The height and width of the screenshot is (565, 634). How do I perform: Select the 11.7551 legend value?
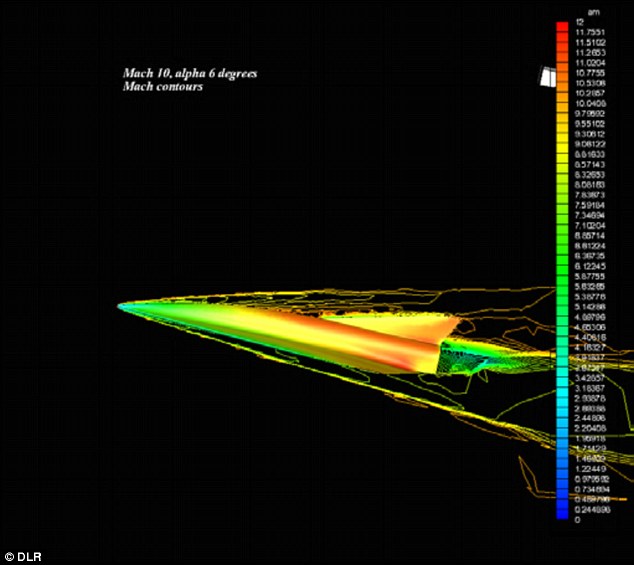point(587,31)
